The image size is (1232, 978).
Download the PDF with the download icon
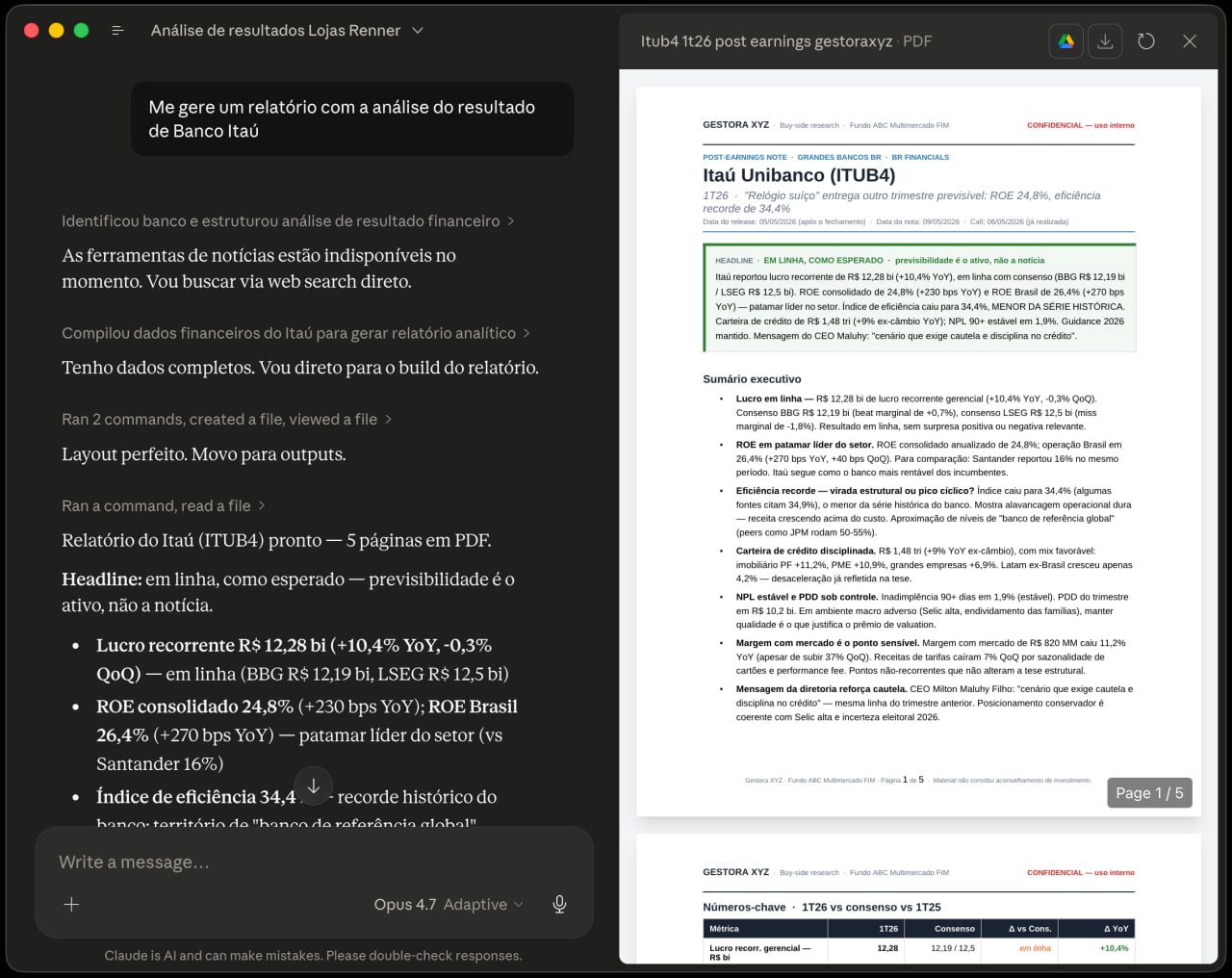click(x=1105, y=41)
